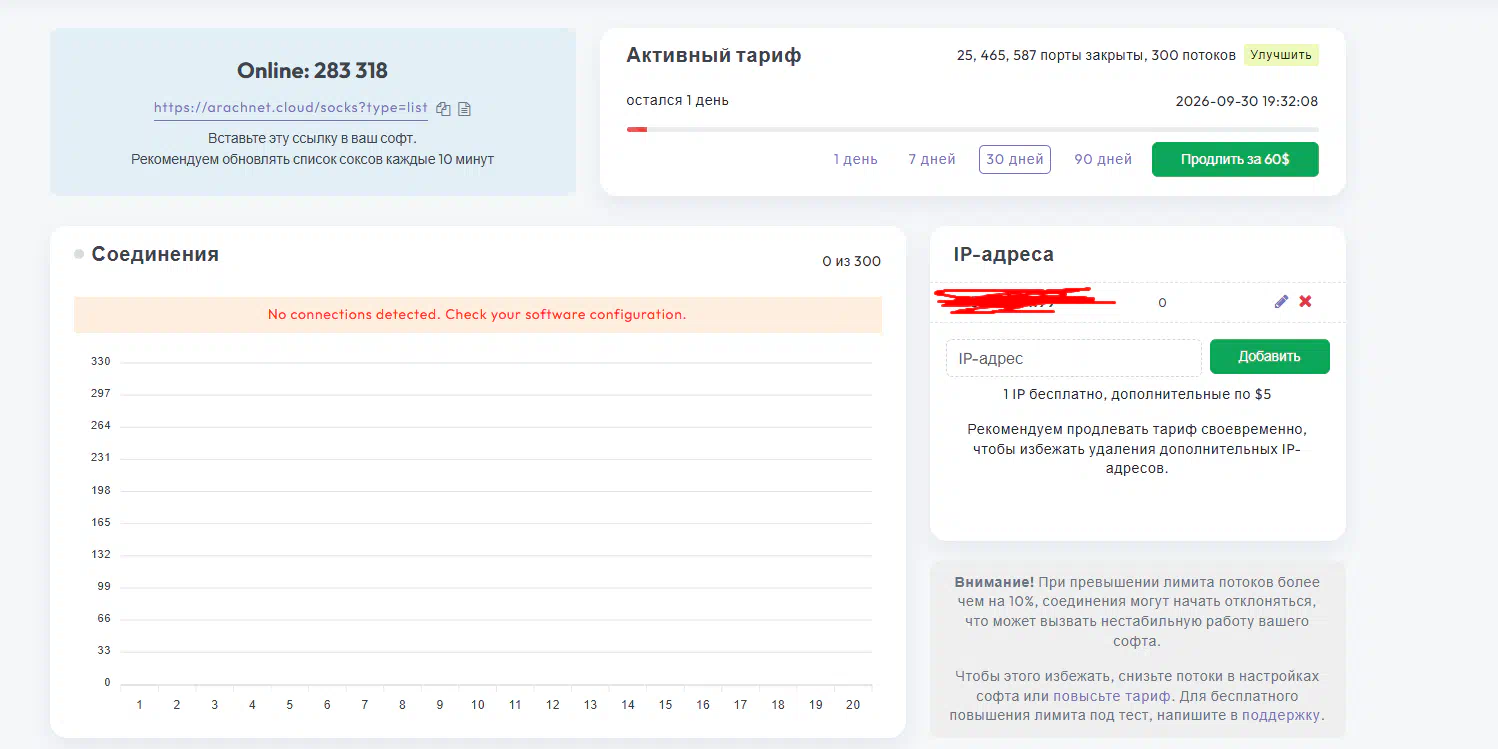Edit the IP address with the pencil icon
Viewport: 1498px width, 749px height.
click(1281, 301)
